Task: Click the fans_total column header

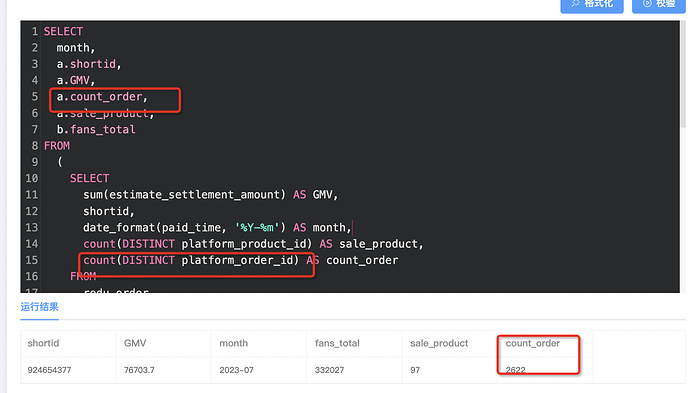Action: (337, 343)
